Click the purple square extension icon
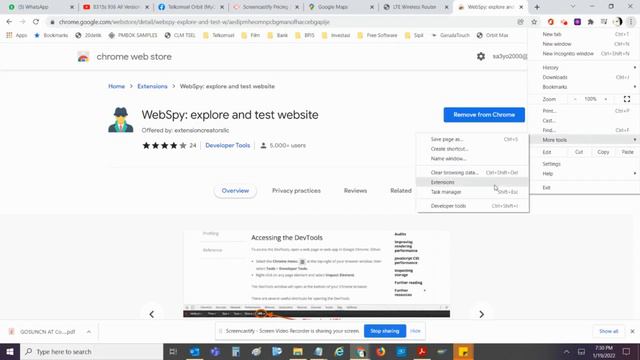640x360 pixels. (577, 22)
